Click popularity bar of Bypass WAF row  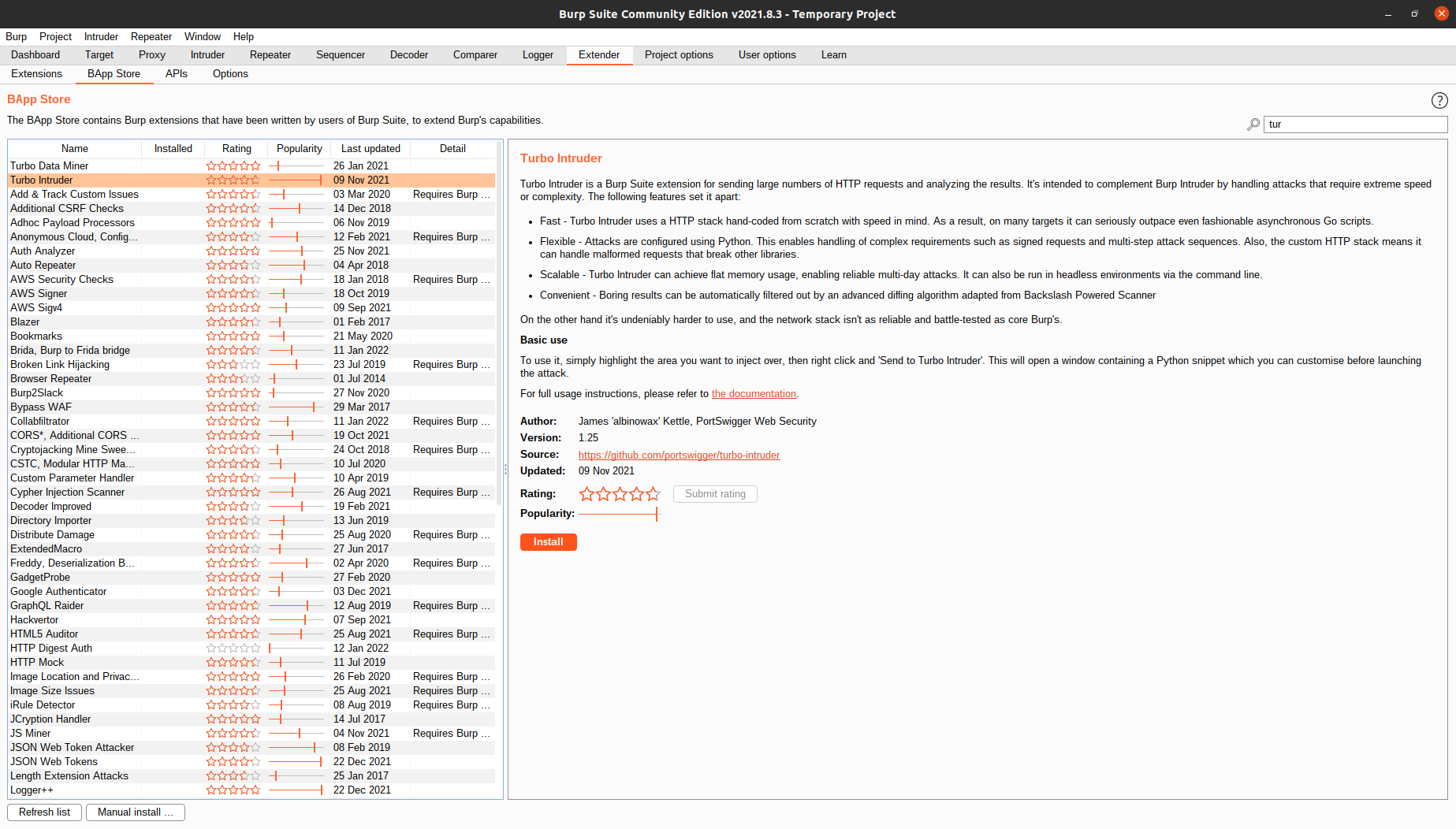(296, 407)
